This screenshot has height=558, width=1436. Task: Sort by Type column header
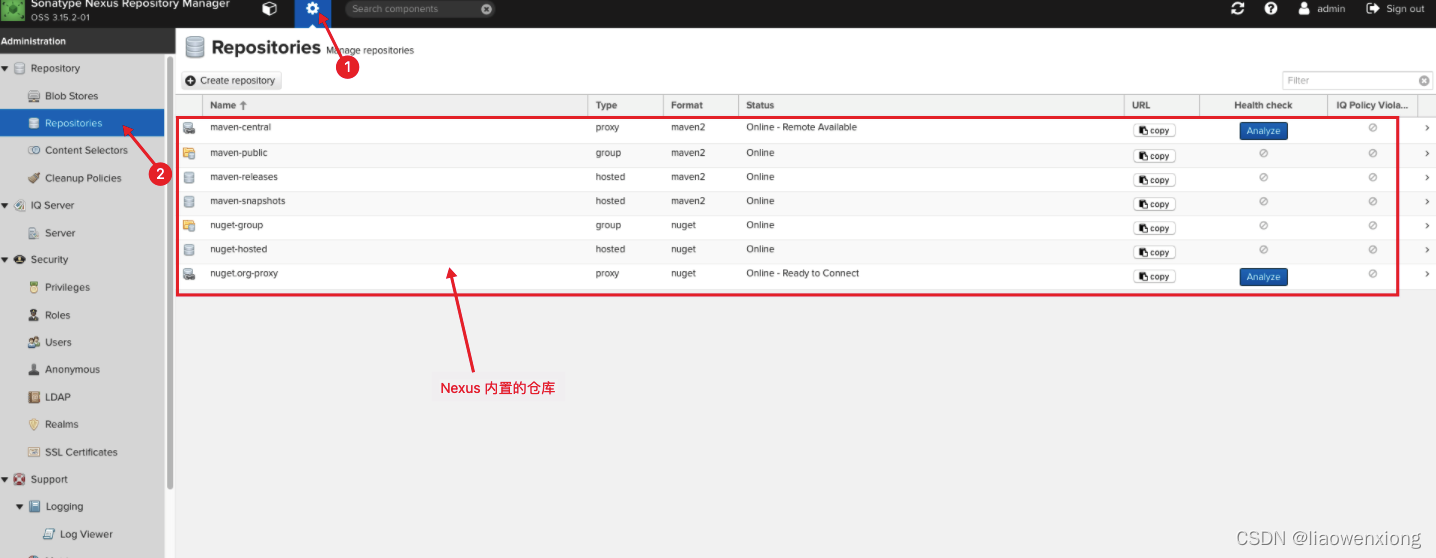[x=626, y=105]
